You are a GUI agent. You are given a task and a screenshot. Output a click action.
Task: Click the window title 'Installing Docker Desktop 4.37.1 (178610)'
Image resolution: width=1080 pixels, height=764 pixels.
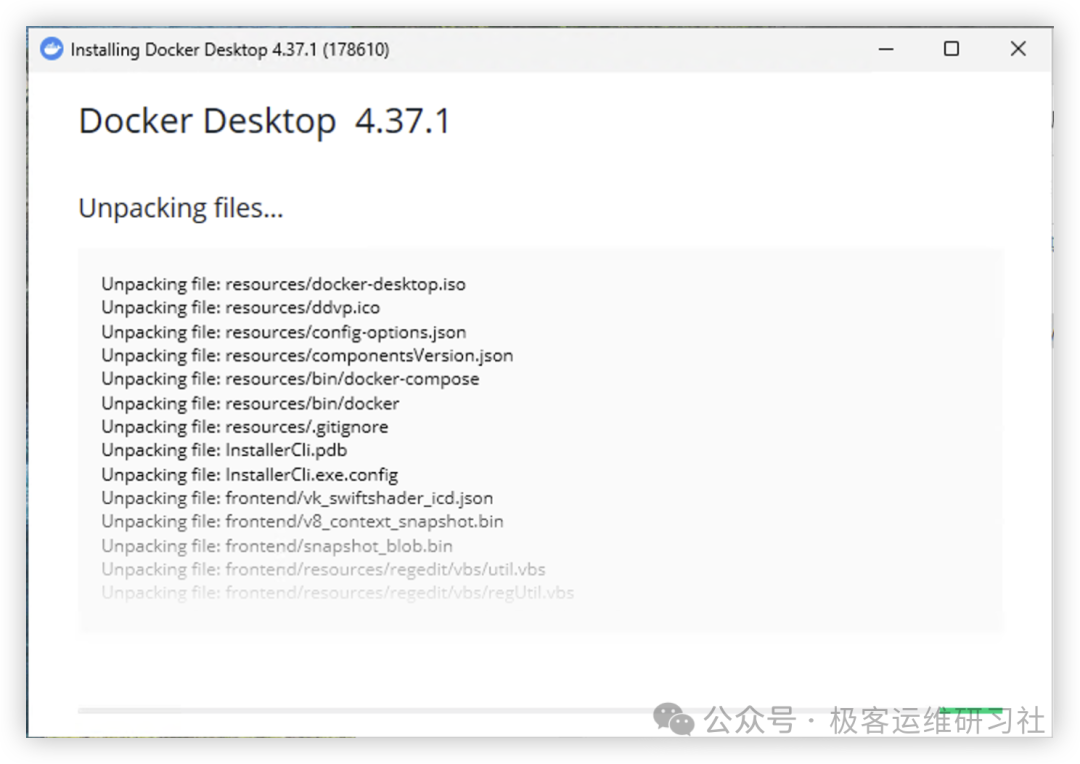[x=230, y=50]
